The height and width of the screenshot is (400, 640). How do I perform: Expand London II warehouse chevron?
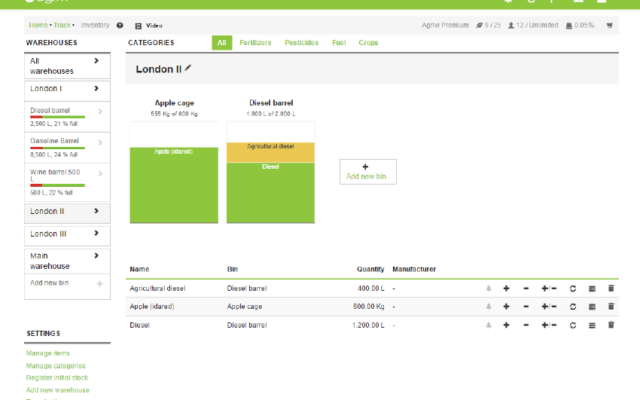pos(96,211)
